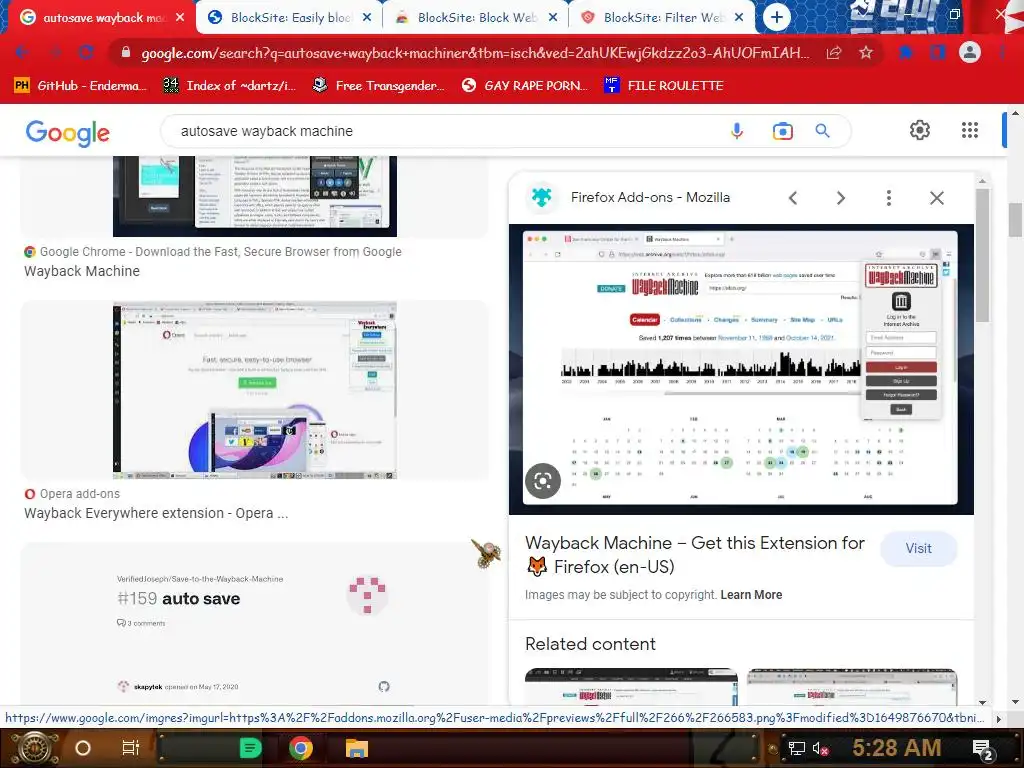Open network icon in system tray

coord(796,748)
